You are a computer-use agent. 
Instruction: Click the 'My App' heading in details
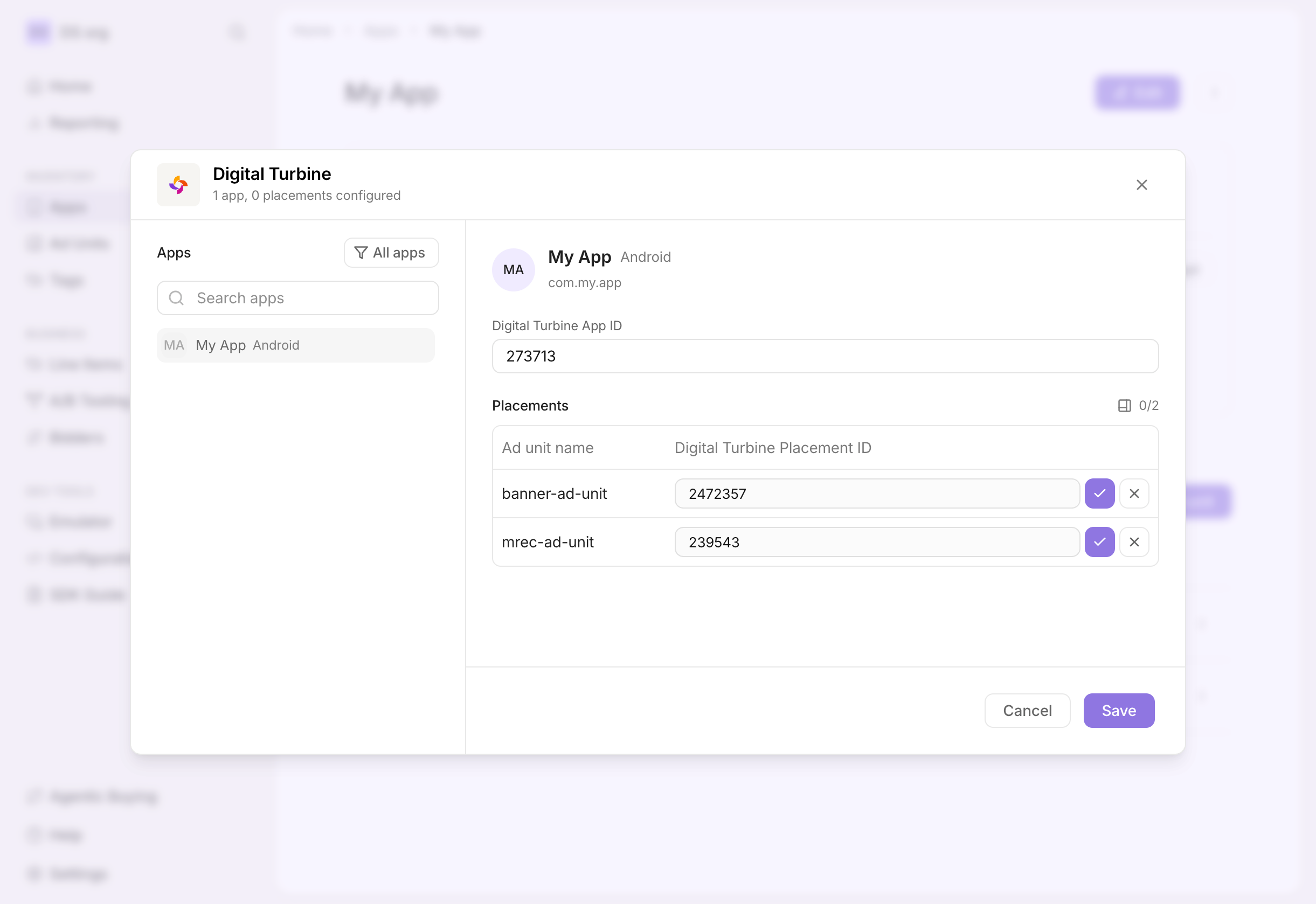[579, 257]
